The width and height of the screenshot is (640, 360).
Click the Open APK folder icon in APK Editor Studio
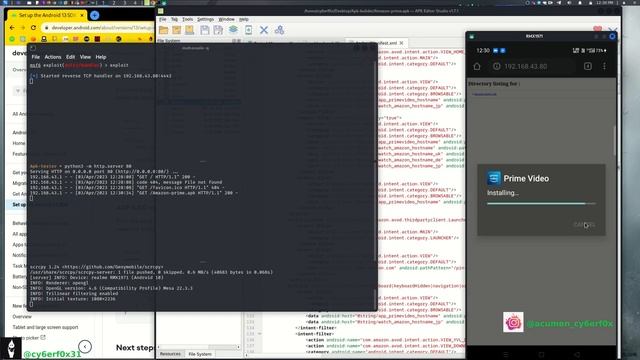click(x=164, y=30)
